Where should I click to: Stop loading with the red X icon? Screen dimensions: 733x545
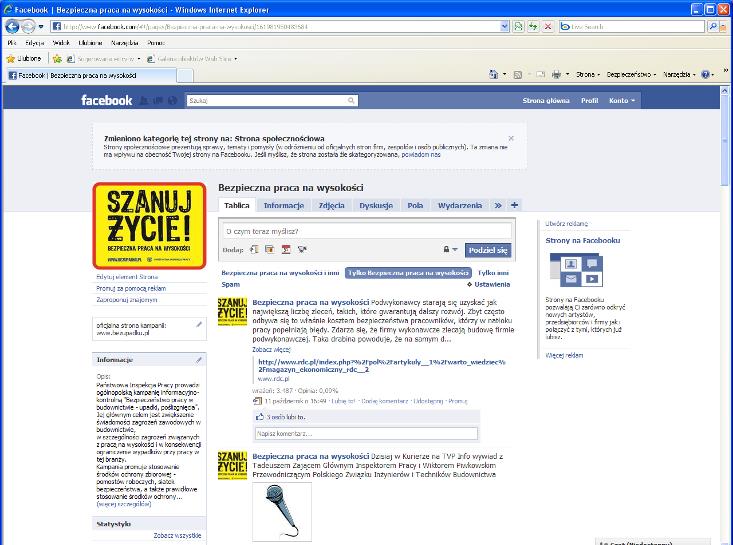click(548, 27)
